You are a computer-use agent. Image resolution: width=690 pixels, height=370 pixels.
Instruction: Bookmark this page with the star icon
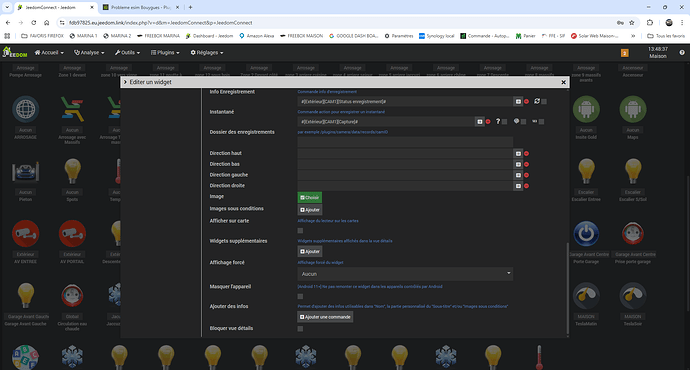coord(632,23)
